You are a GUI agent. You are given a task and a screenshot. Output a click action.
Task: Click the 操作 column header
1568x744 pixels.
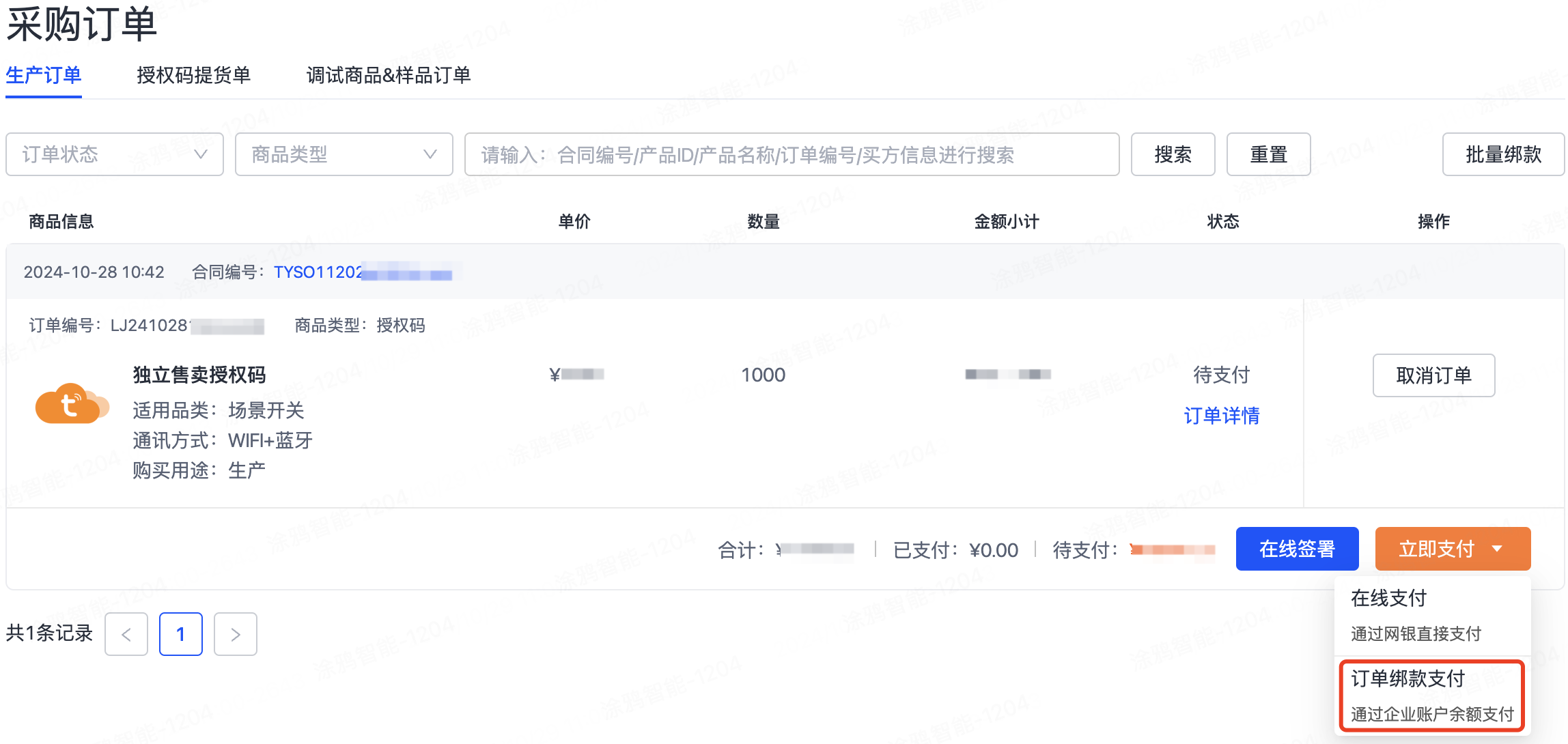coord(1434,221)
